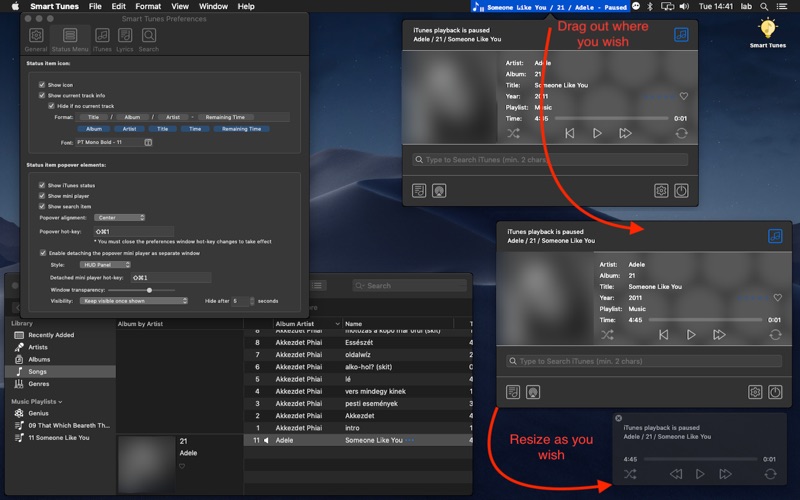Switch to the Status Menu preferences tab
This screenshot has width=800, height=500.
click(70, 40)
